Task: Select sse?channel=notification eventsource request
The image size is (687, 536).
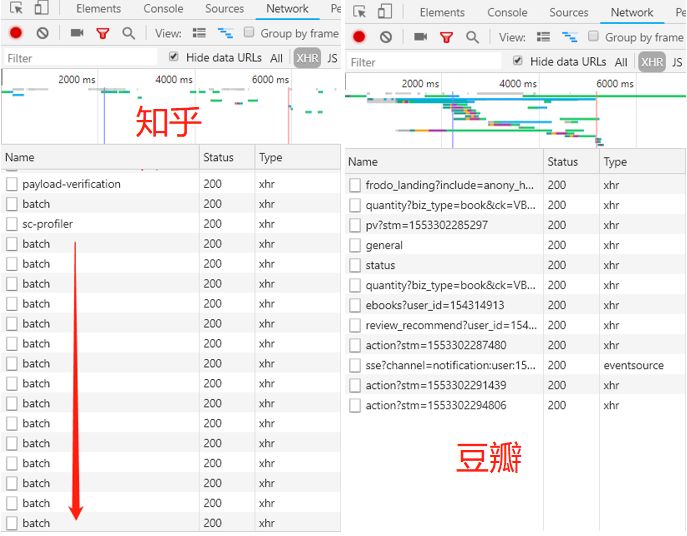Action: tap(515, 366)
